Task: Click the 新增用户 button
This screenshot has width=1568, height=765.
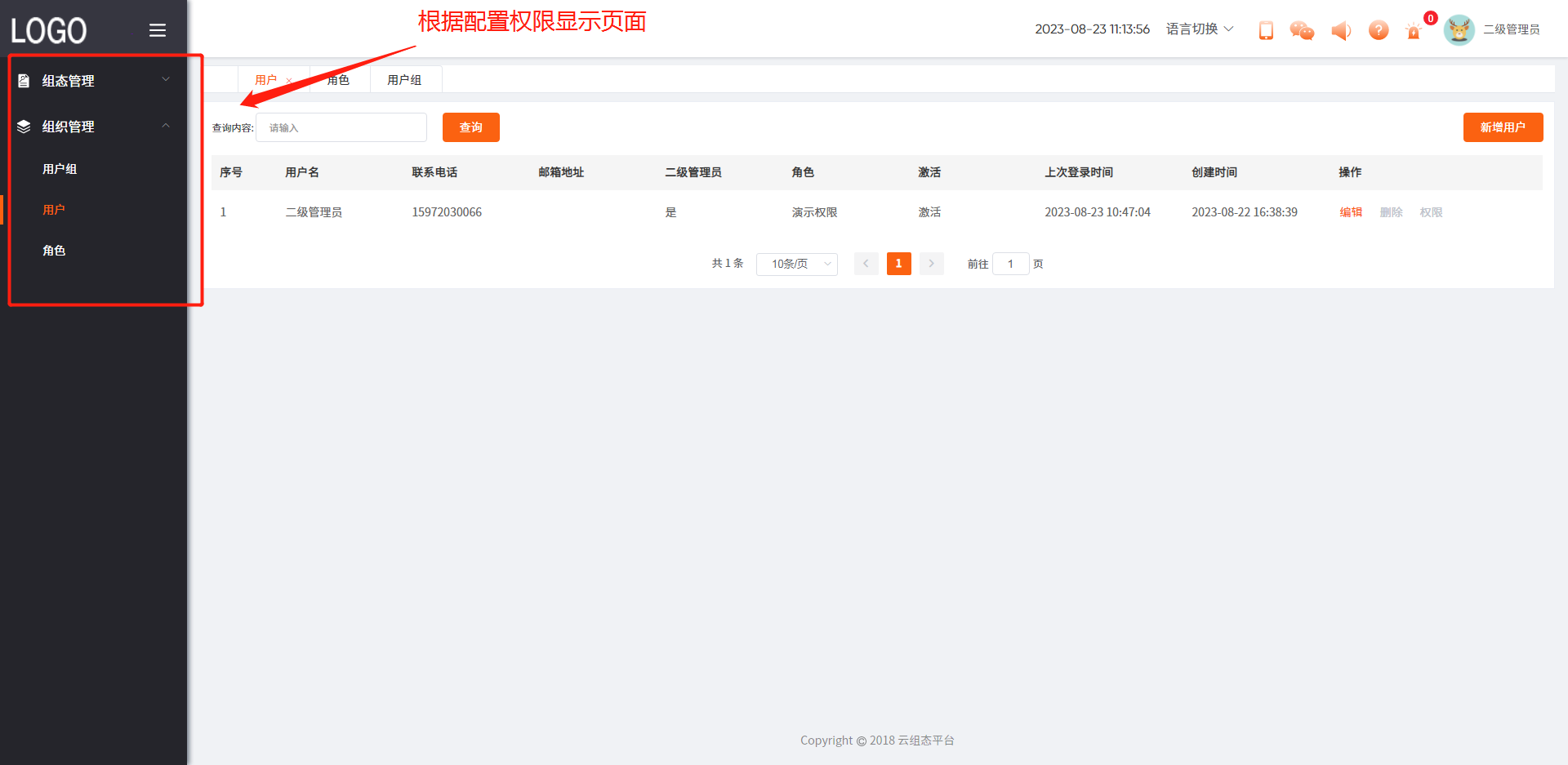Action: pyautogui.click(x=1503, y=127)
